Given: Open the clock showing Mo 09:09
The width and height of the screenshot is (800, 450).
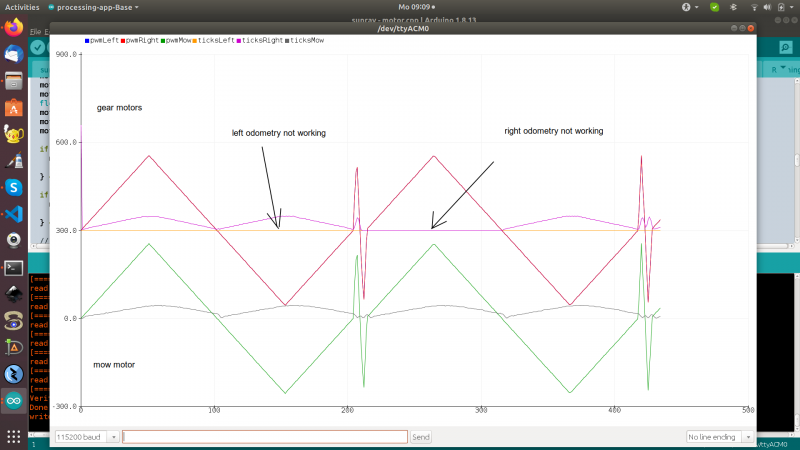Looking at the screenshot, I should 416,7.
